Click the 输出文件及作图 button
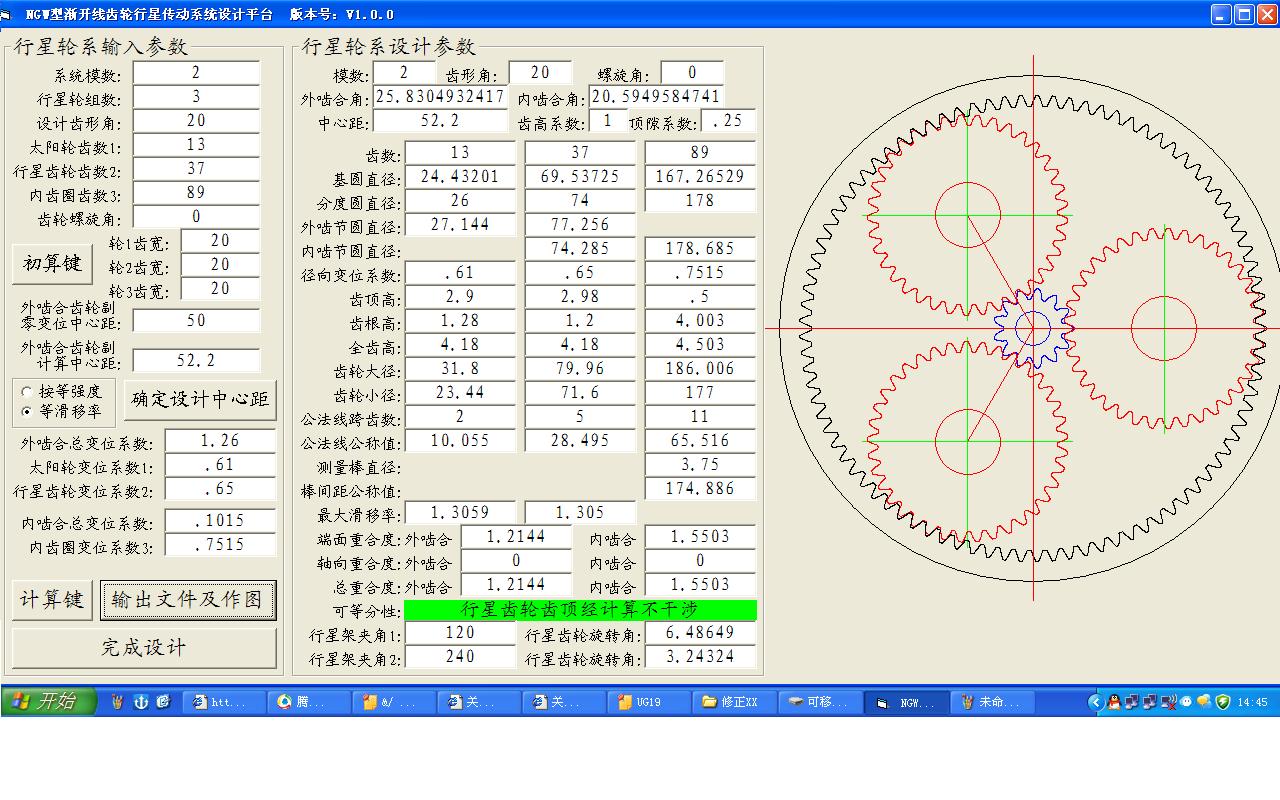Image resolution: width=1280 pixels, height=800 pixels. pyautogui.click(x=188, y=600)
